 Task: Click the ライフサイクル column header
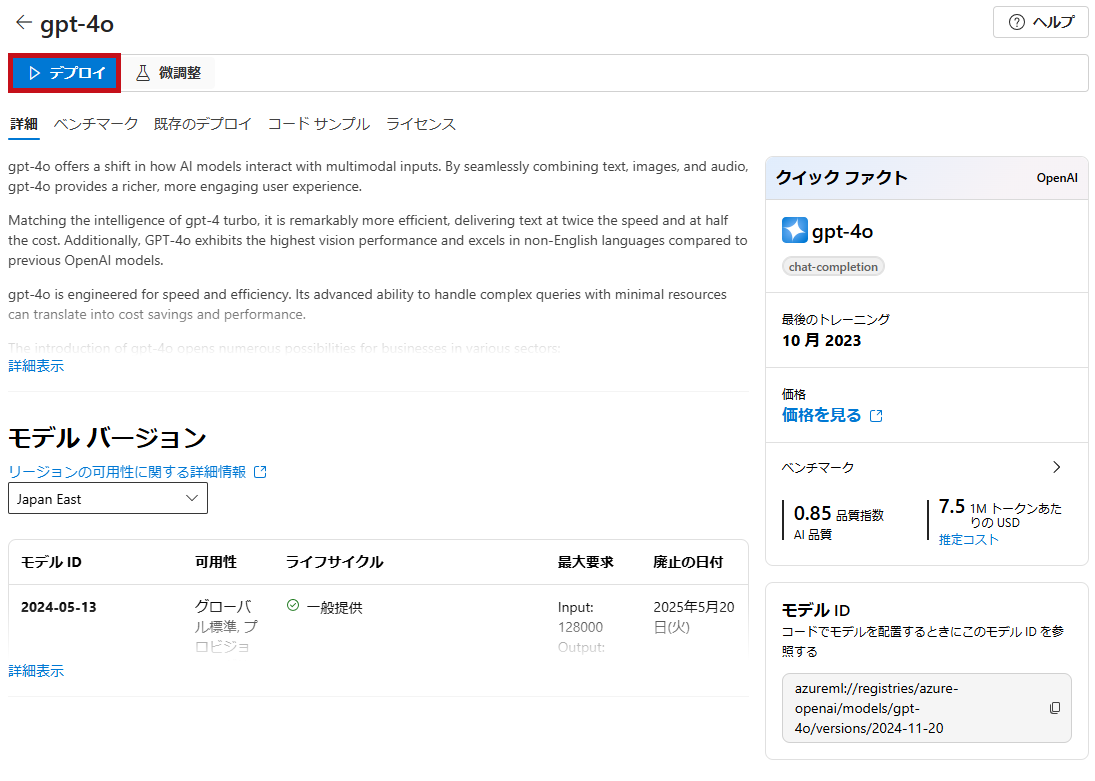335,562
